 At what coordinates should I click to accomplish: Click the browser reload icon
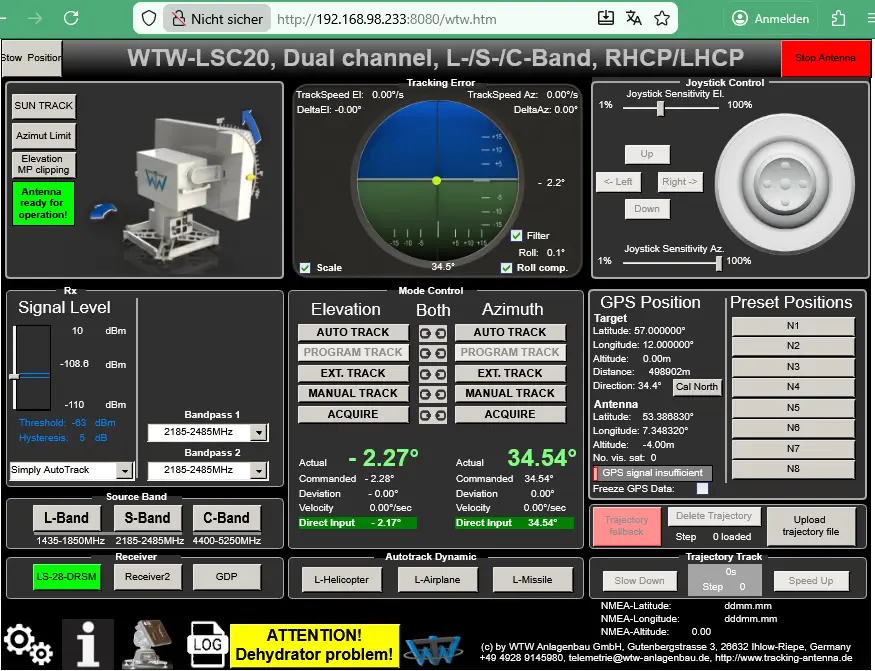(71, 18)
